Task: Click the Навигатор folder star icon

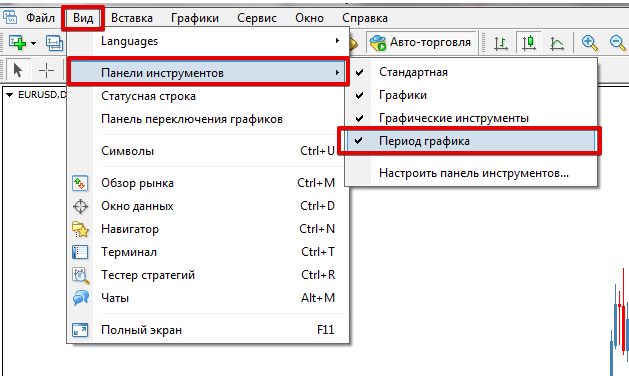Action: (80, 229)
